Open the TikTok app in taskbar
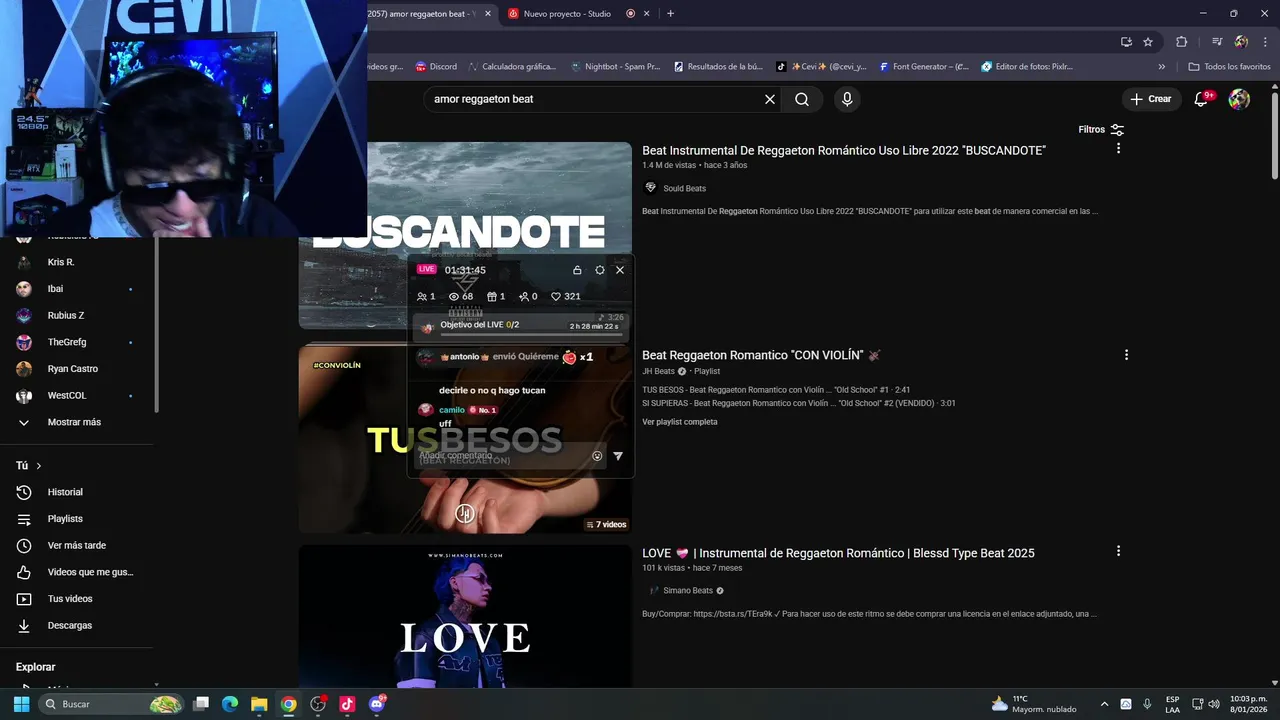 [347, 704]
